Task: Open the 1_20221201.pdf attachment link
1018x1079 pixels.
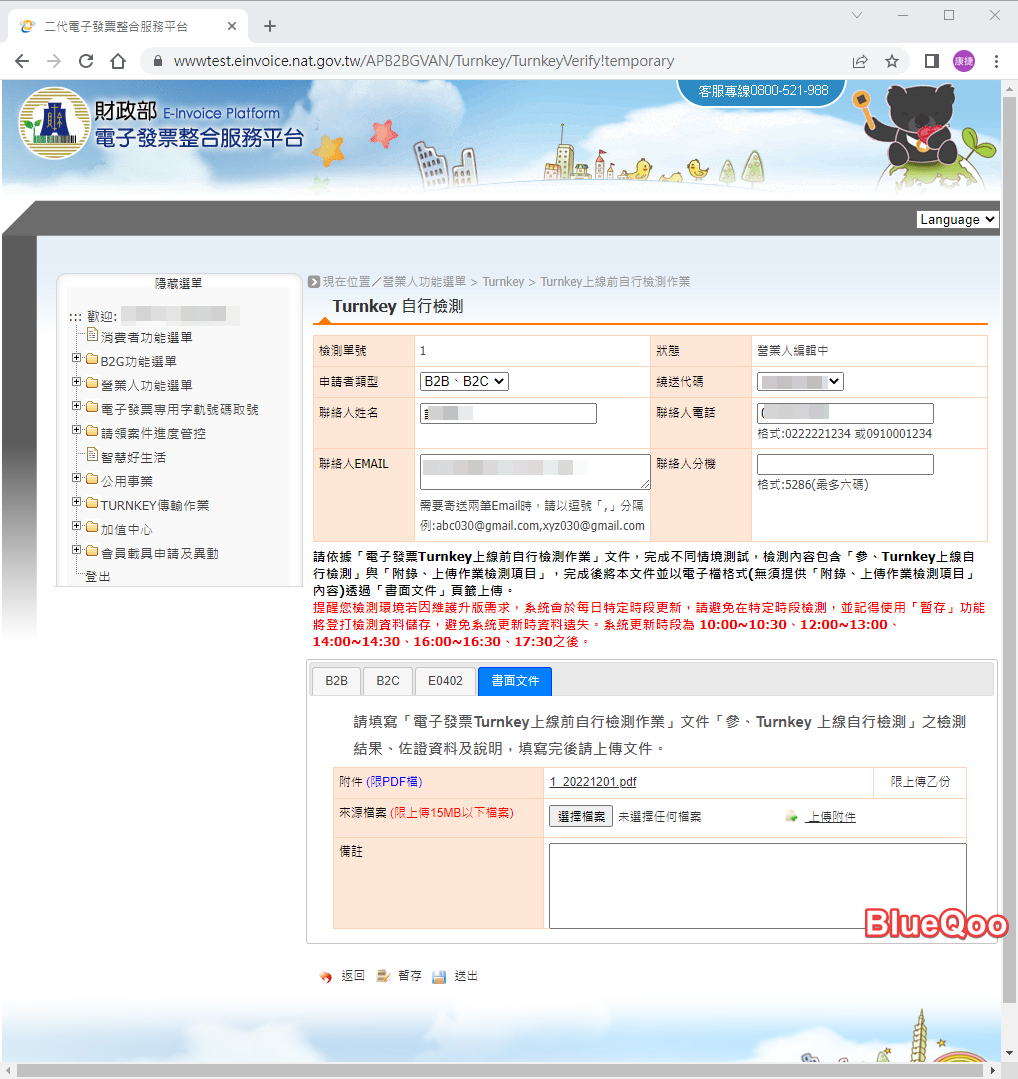Action: [x=593, y=782]
